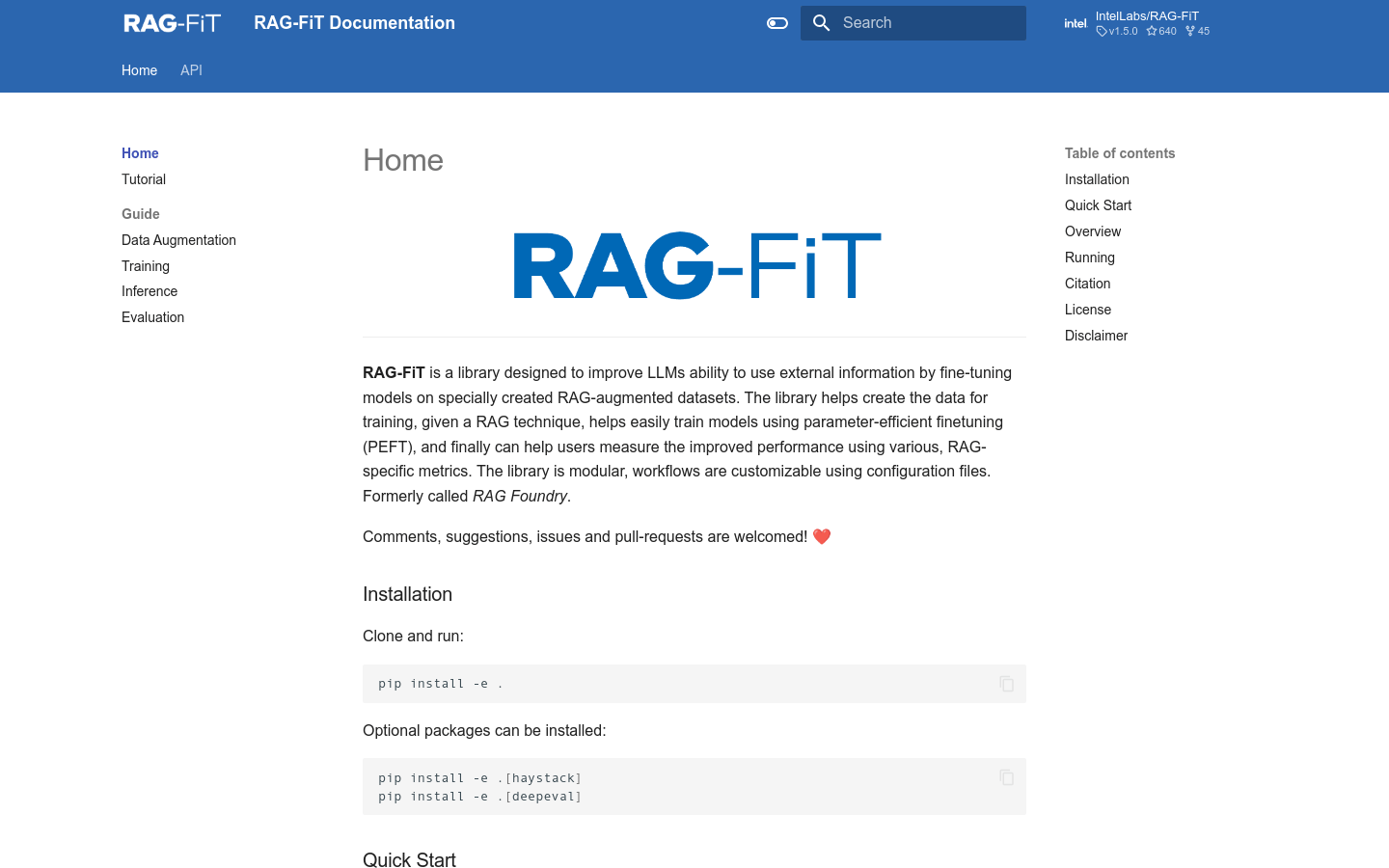Copy the haystack and deepeval install commands

point(1006,777)
